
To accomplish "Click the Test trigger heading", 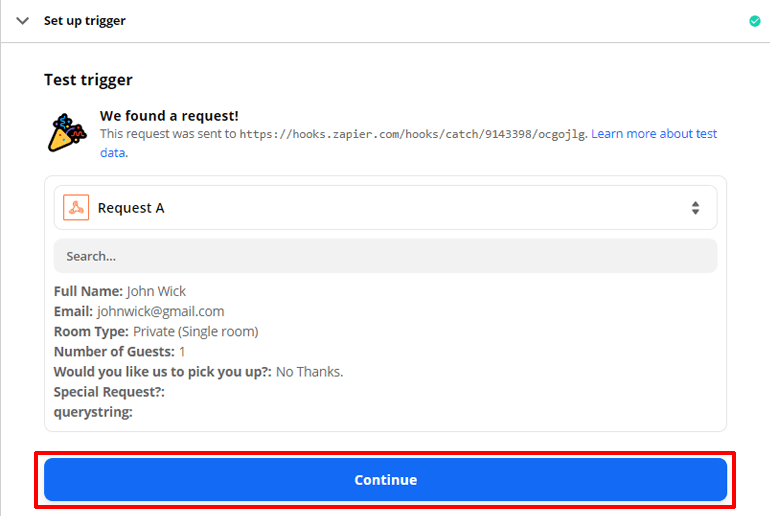I will click(x=88, y=80).
